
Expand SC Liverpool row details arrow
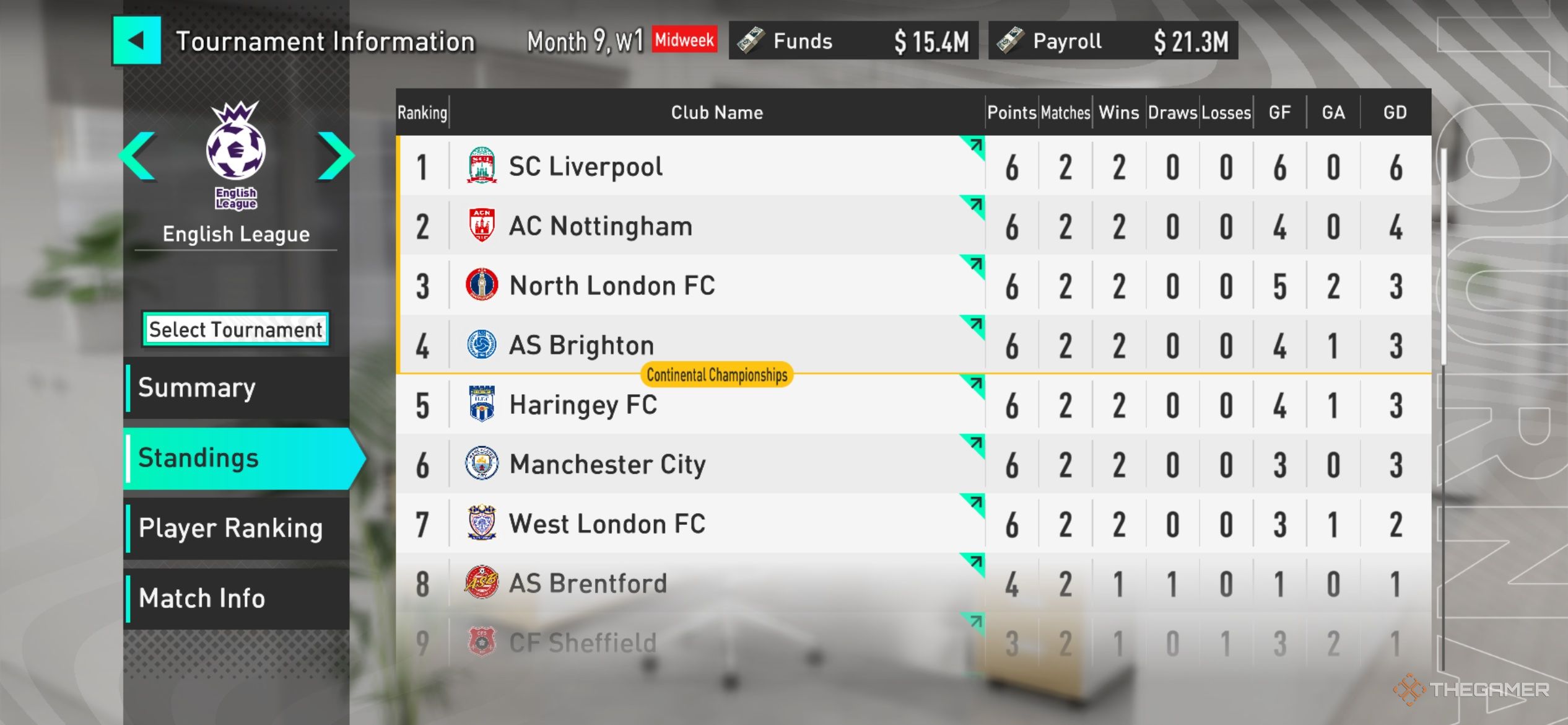pos(974,146)
